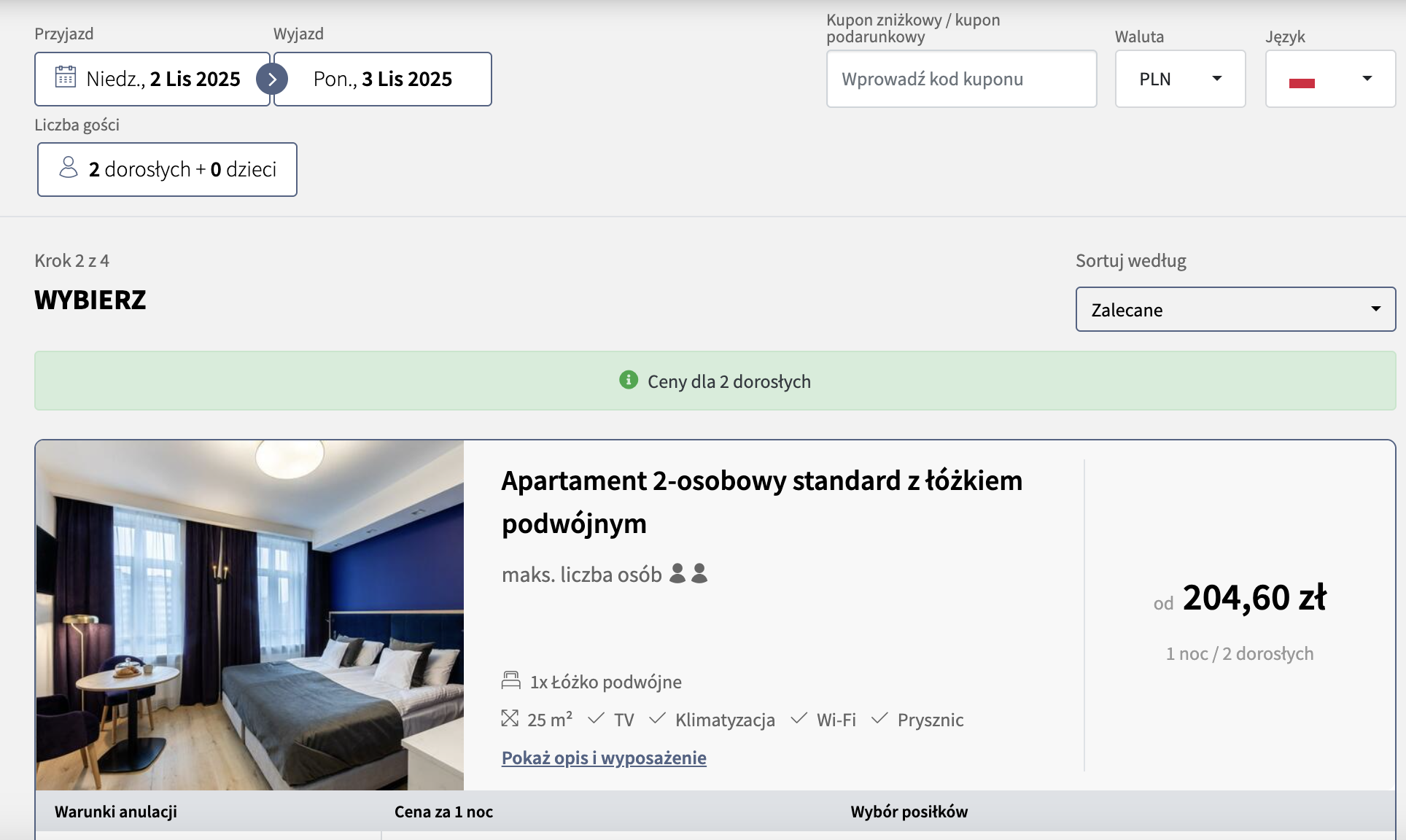Screen dimensions: 1406x840
Task: Click the guest person icon
Action: 69,168
